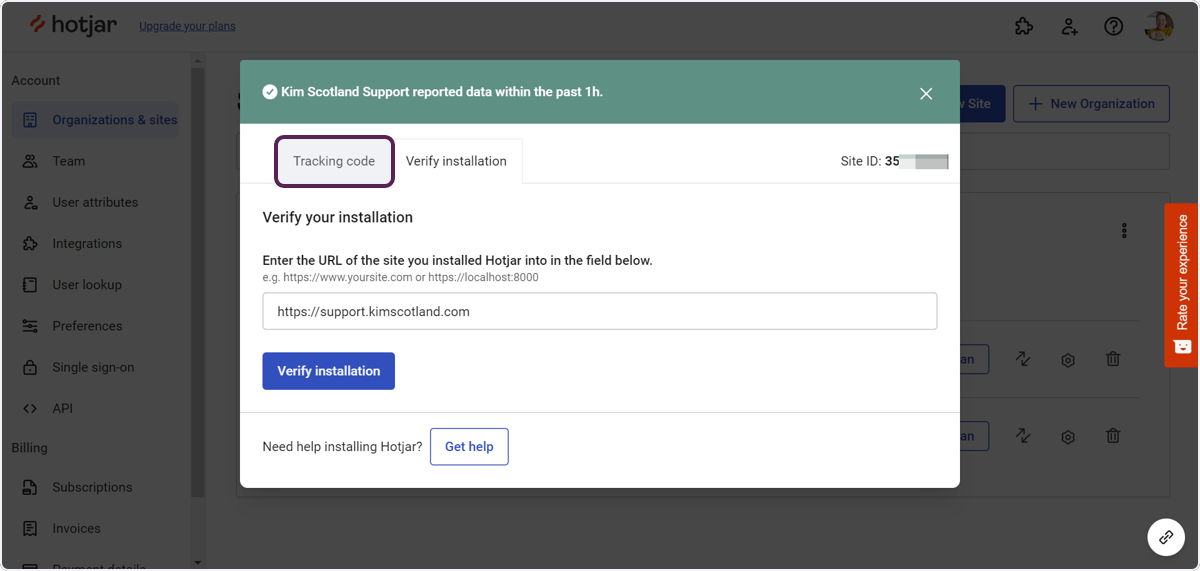Click the upper row's transfer arrows icon

coord(1023,359)
